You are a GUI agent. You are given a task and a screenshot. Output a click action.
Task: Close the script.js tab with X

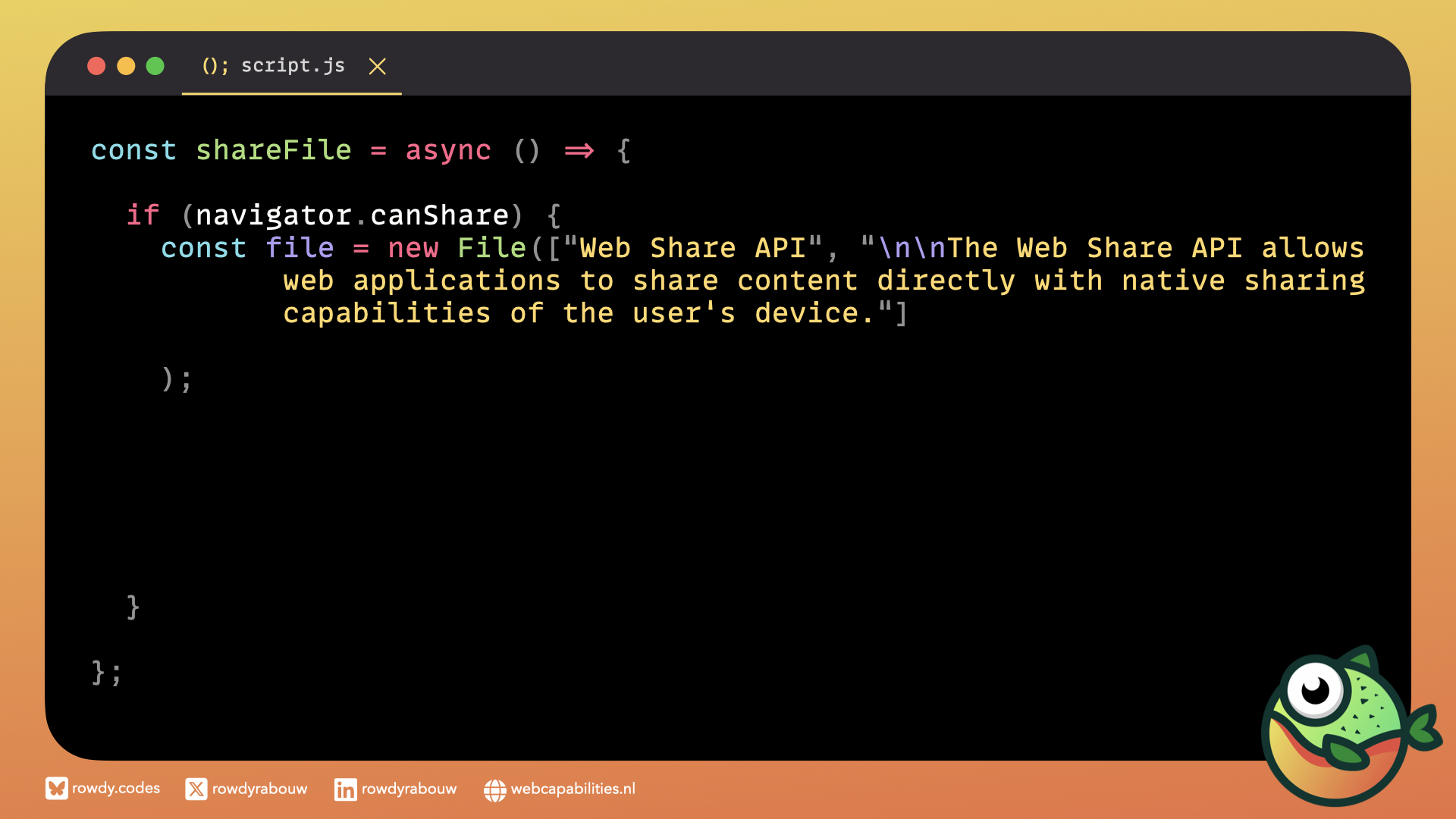click(377, 67)
